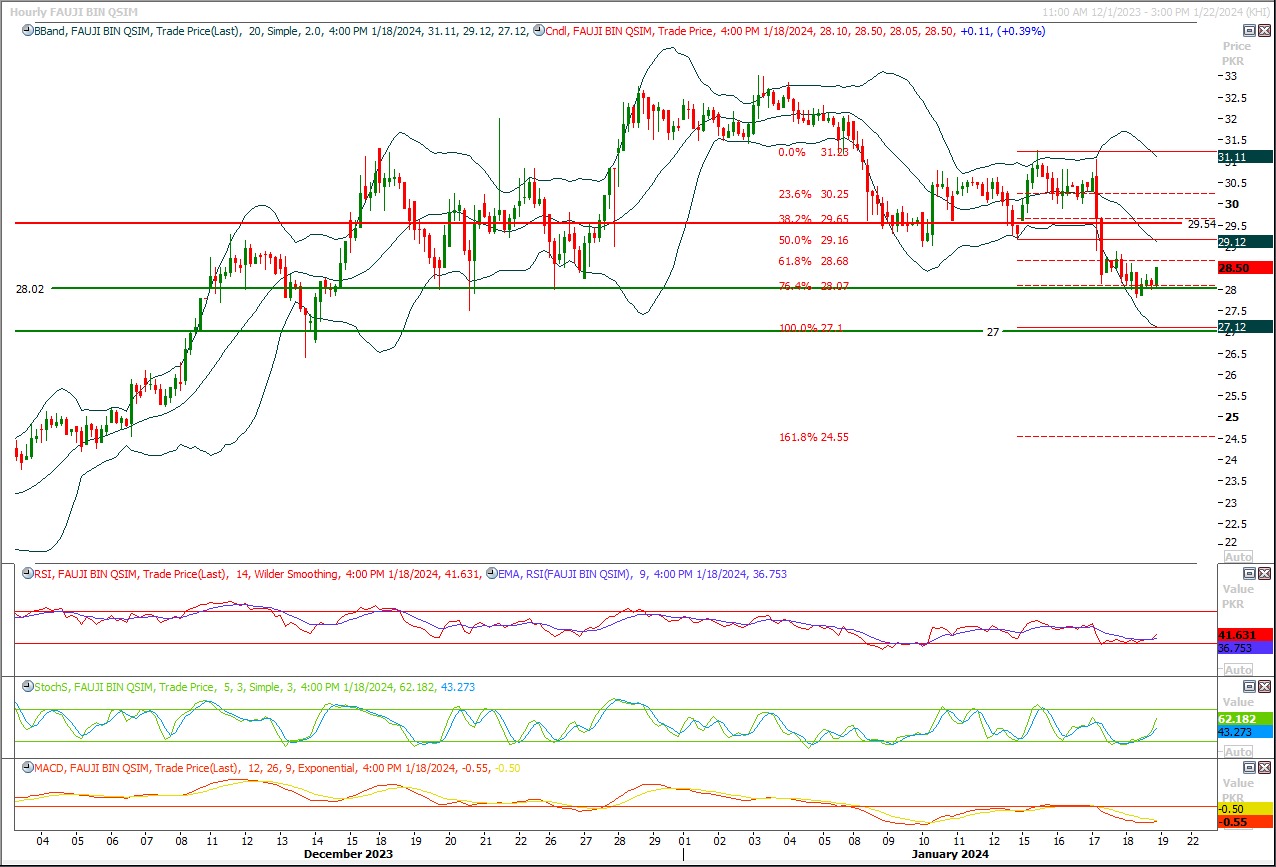Click the 29.12 middle band price tag
The width and height of the screenshot is (1276, 867).
(1245, 242)
